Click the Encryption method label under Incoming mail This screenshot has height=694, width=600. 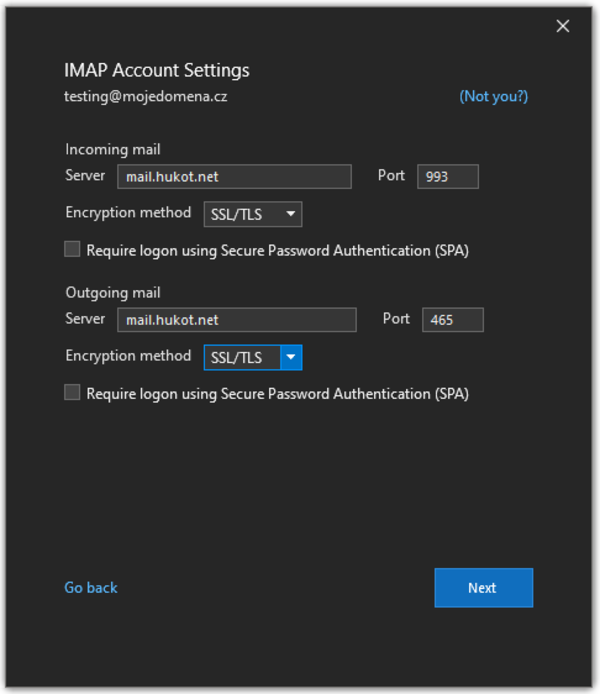pyautogui.click(x=128, y=213)
